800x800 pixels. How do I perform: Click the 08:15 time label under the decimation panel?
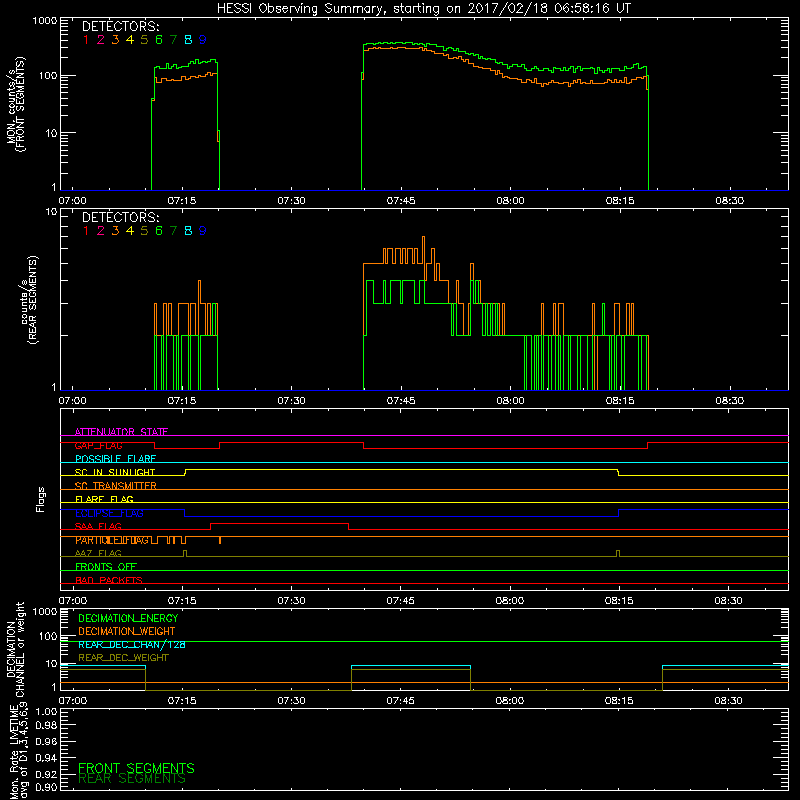point(619,701)
